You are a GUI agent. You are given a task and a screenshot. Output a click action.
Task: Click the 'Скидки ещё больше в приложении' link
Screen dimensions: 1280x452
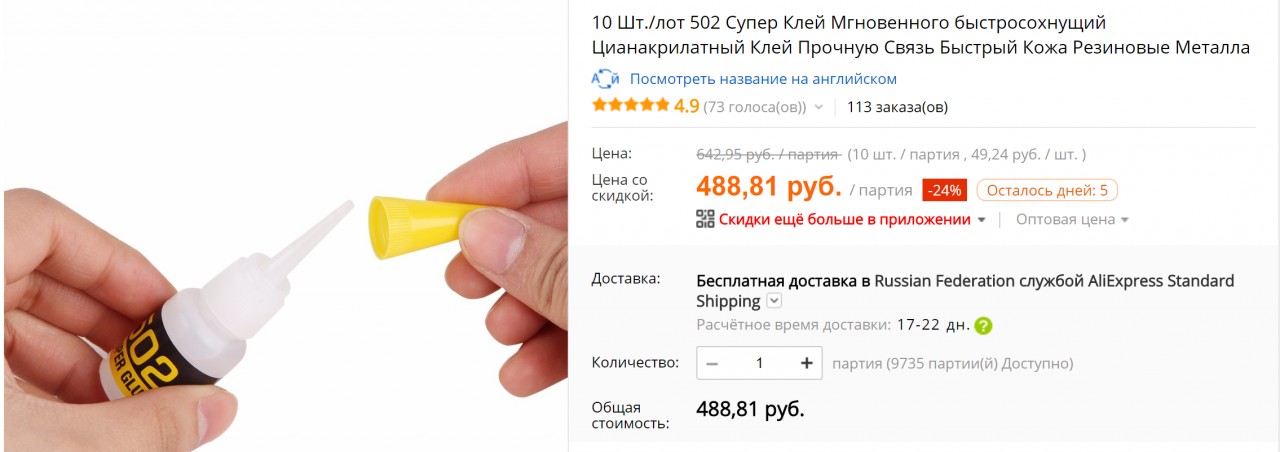[845, 219]
